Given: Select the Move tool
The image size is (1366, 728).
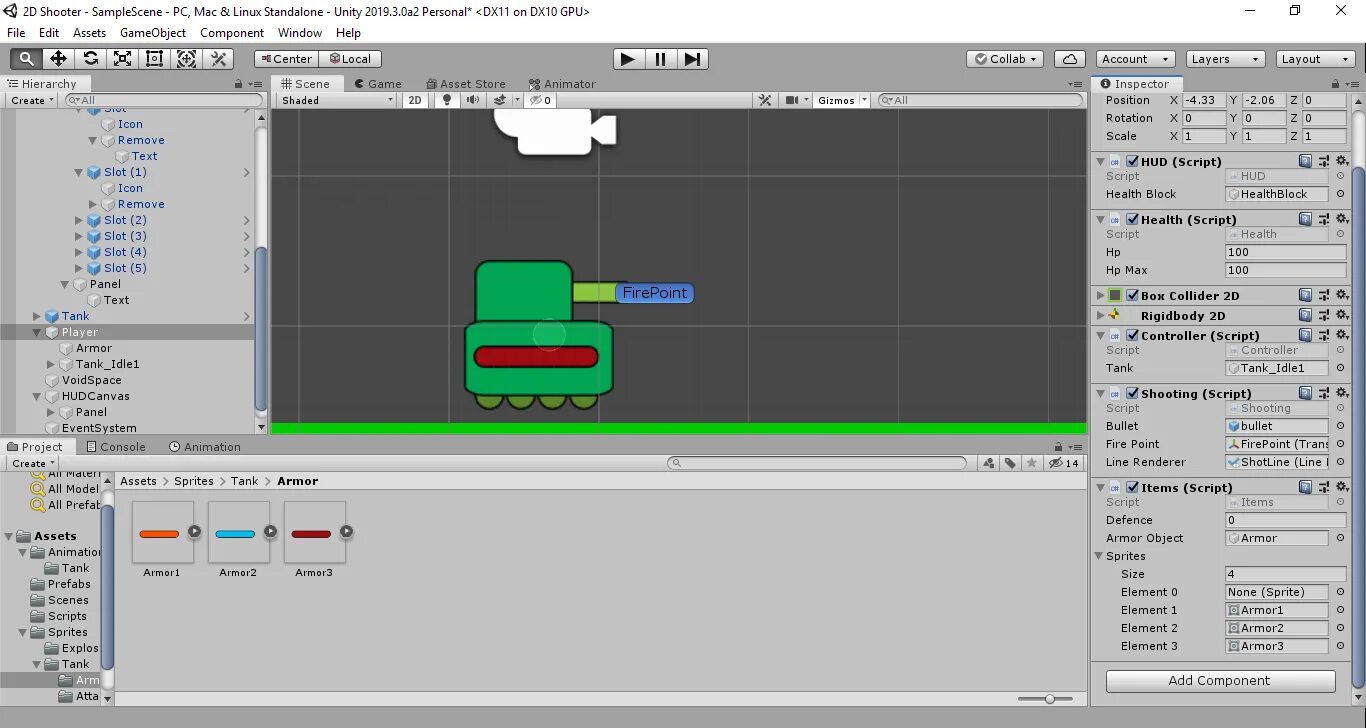Looking at the screenshot, I should [59, 59].
